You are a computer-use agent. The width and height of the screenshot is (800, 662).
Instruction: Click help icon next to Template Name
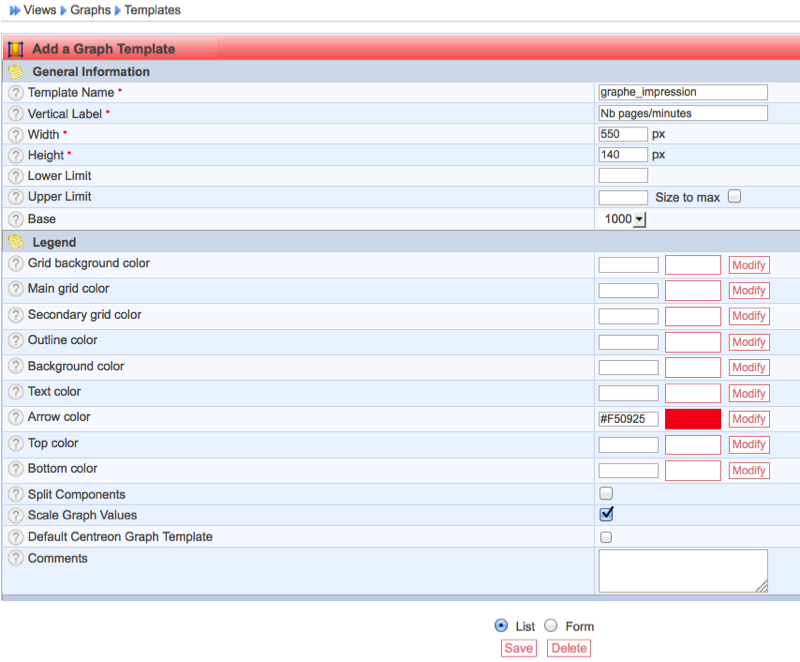(15, 92)
